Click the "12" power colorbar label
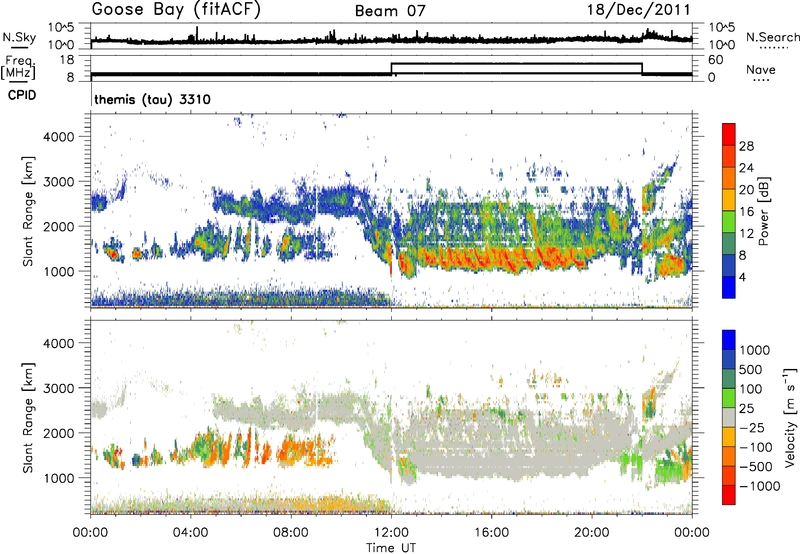Screen dimensions: 800x554 click(746, 234)
